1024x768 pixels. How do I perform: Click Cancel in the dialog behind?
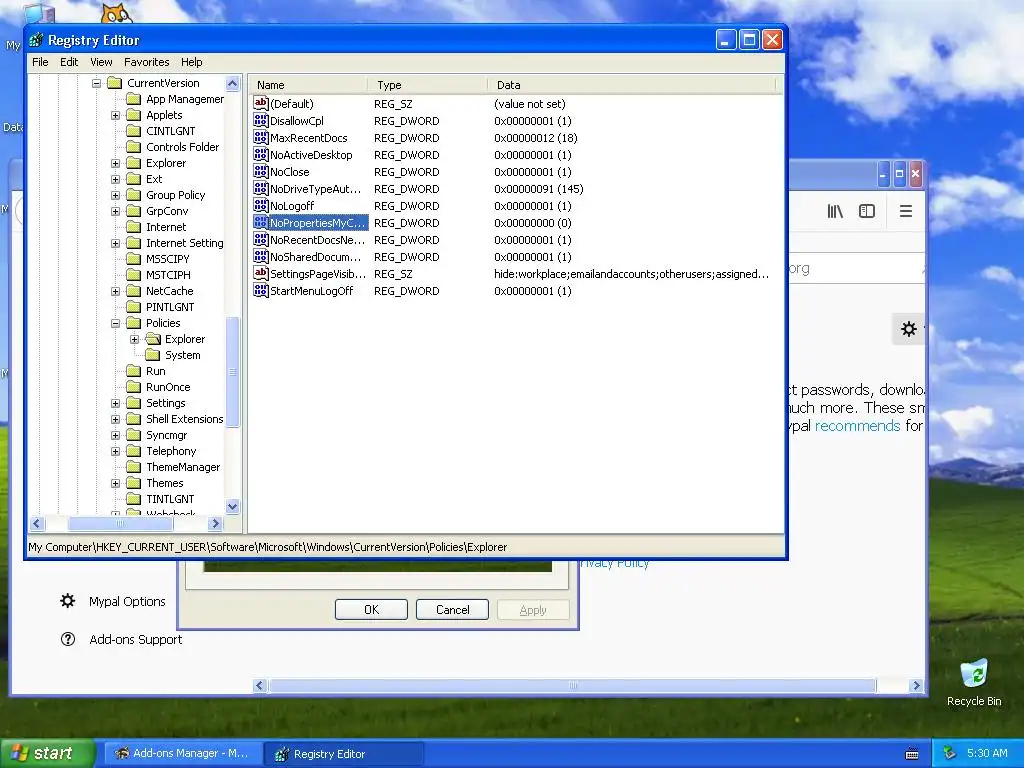pos(452,609)
